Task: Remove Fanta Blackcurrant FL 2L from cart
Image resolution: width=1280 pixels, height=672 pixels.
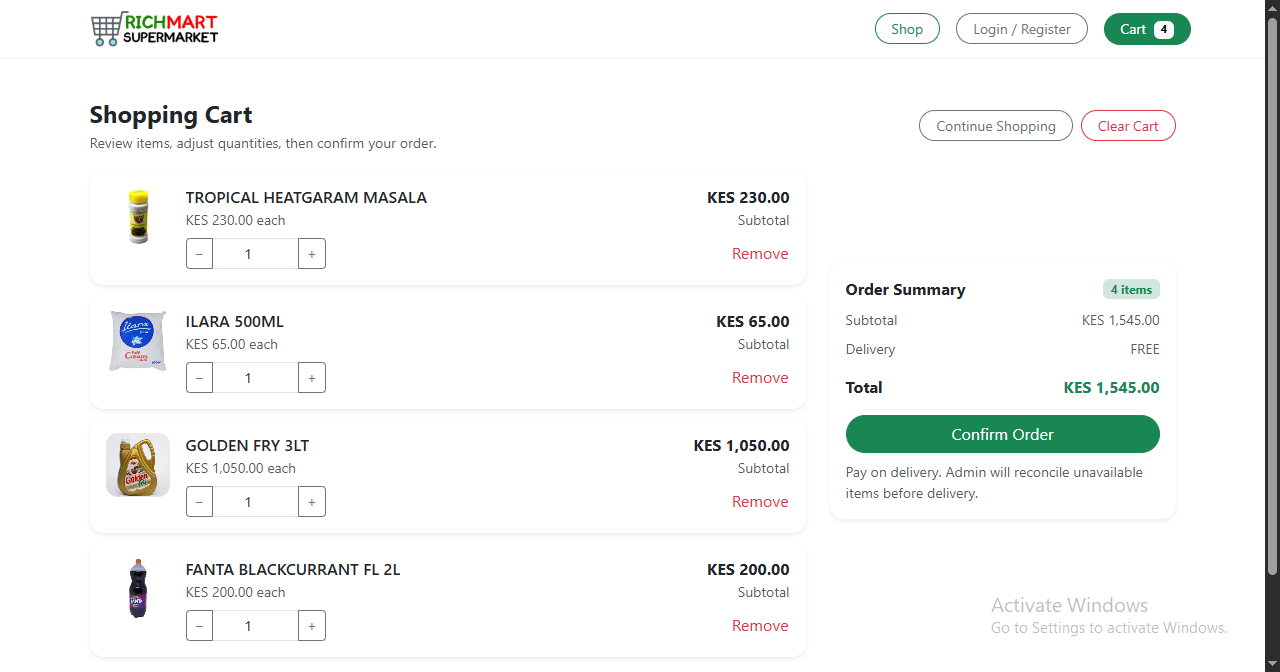Action: (760, 626)
